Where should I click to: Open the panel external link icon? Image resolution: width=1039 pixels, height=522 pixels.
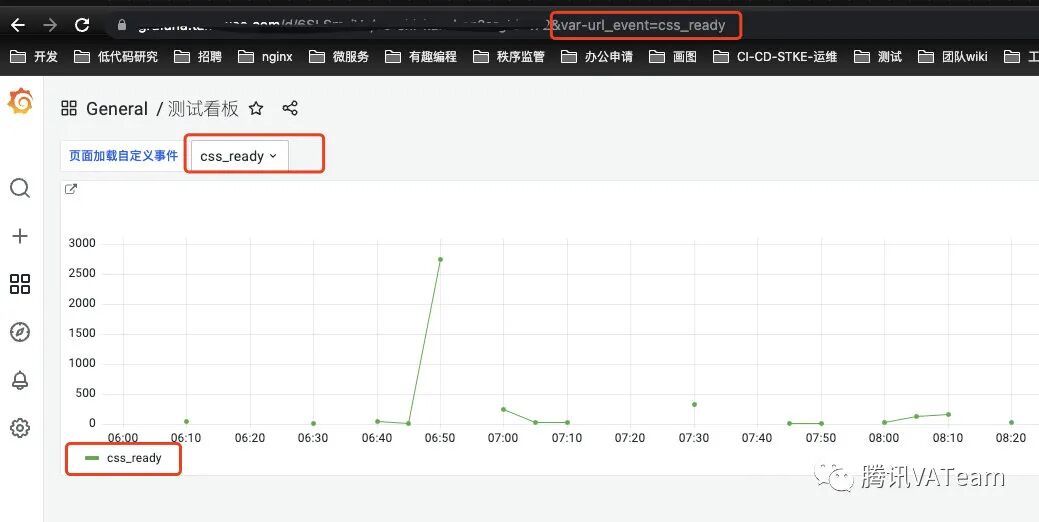tap(71, 189)
